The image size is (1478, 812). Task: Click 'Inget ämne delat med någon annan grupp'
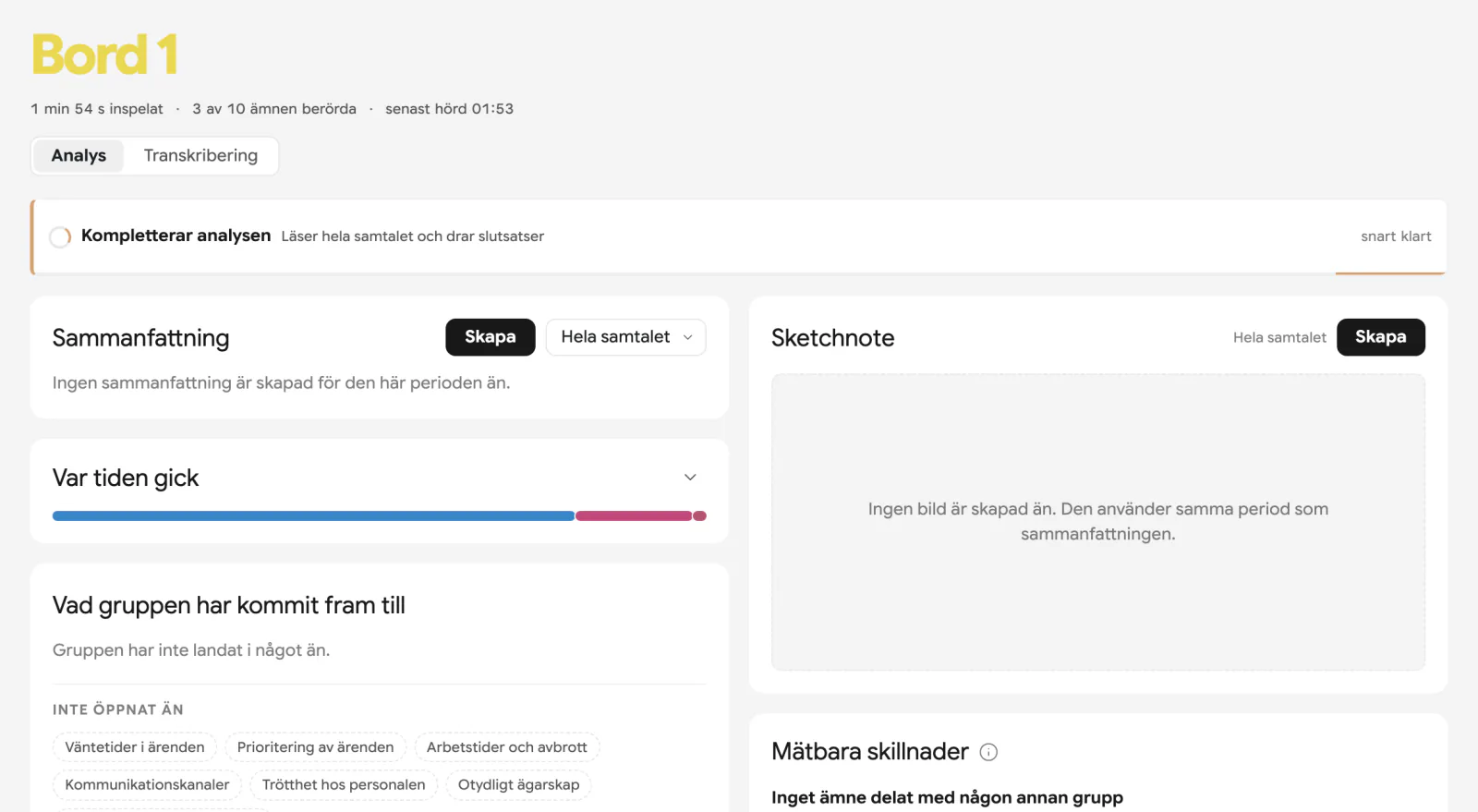tap(948, 797)
